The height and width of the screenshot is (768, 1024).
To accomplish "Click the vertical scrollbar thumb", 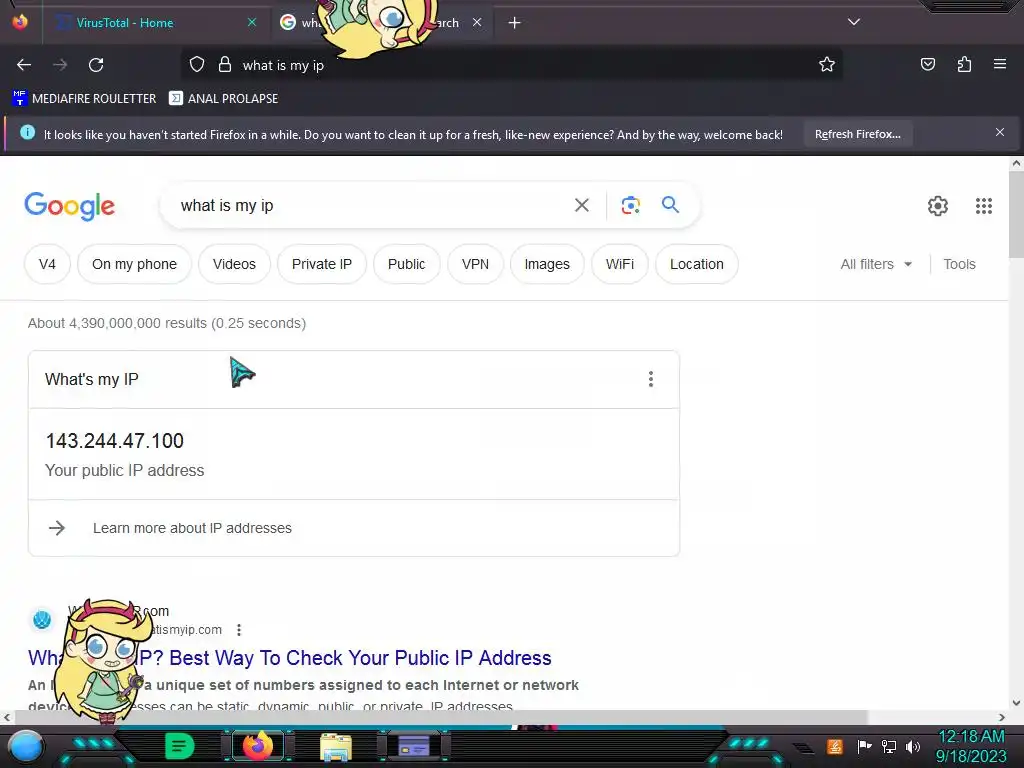I will 1016,214.
